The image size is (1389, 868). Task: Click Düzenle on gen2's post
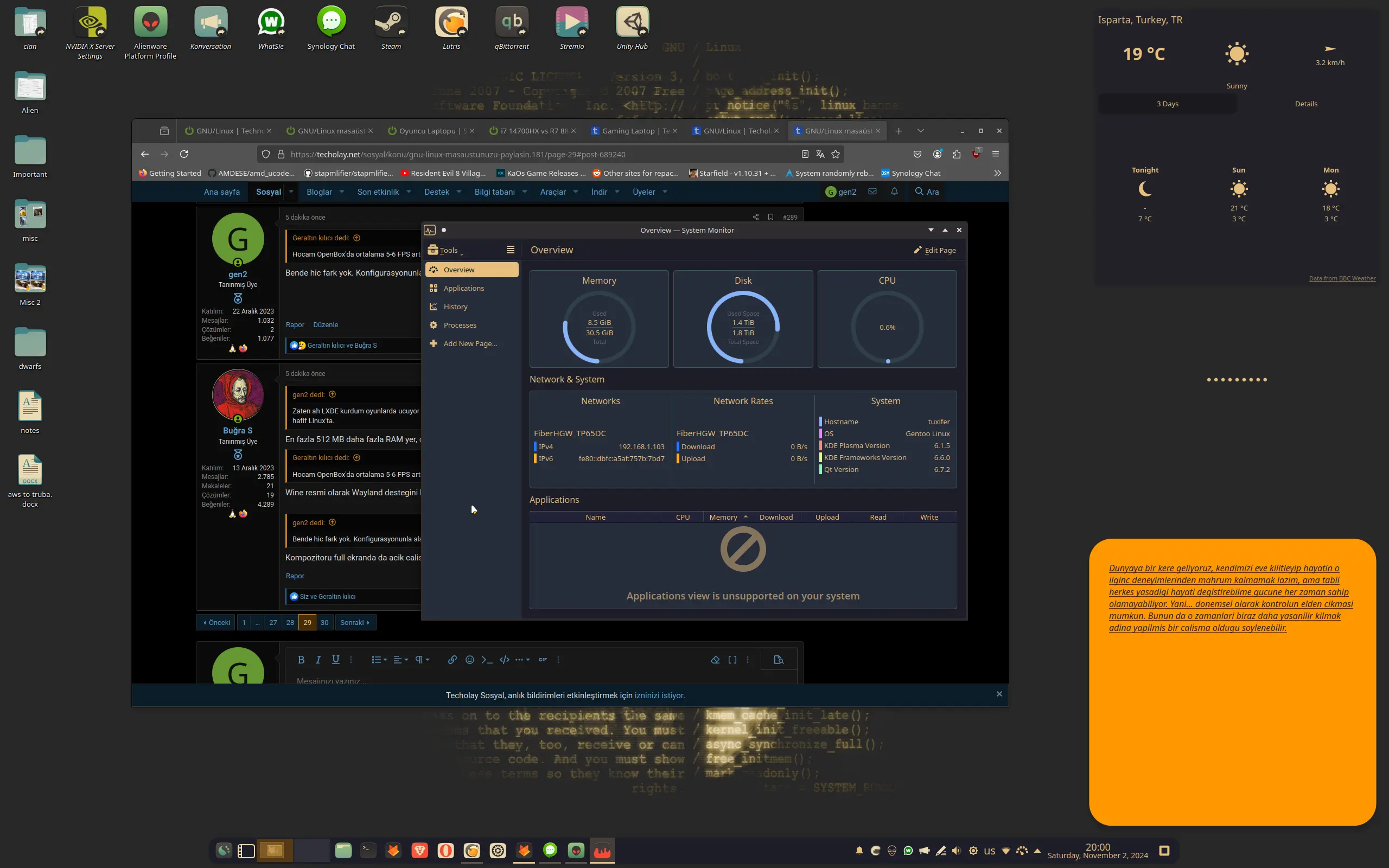[326, 325]
